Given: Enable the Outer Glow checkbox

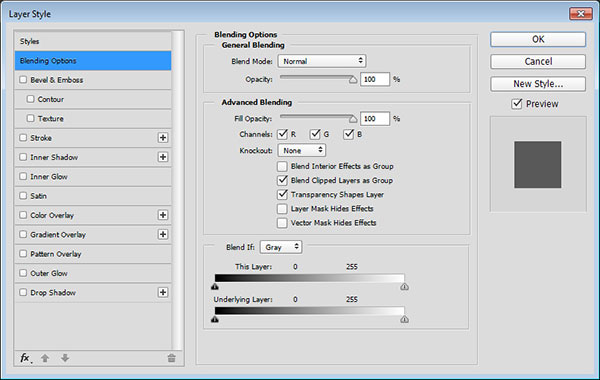Looking at the screenshot, I should coord(23,273).
